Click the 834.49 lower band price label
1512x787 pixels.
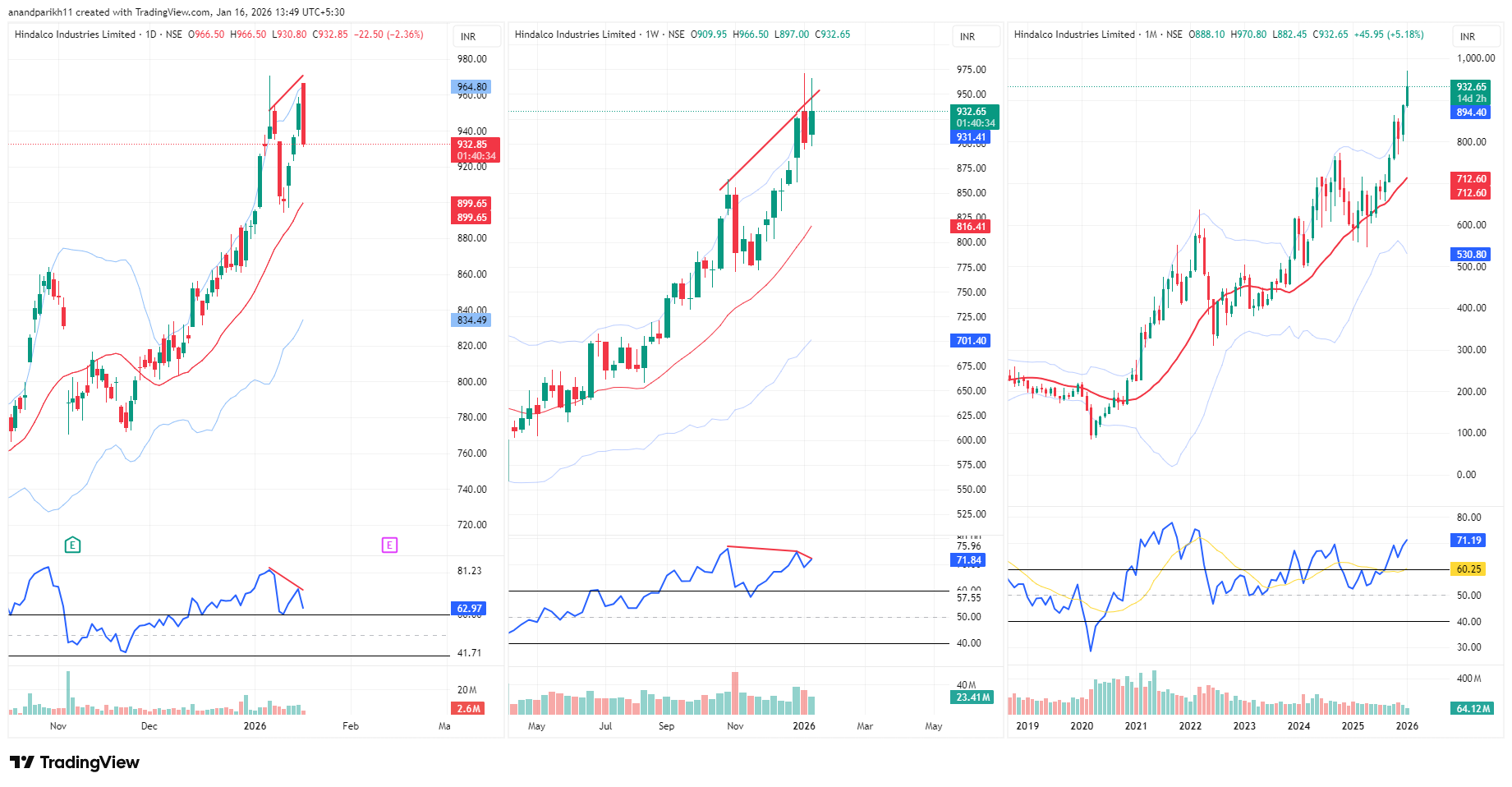(x=471, y=320)
